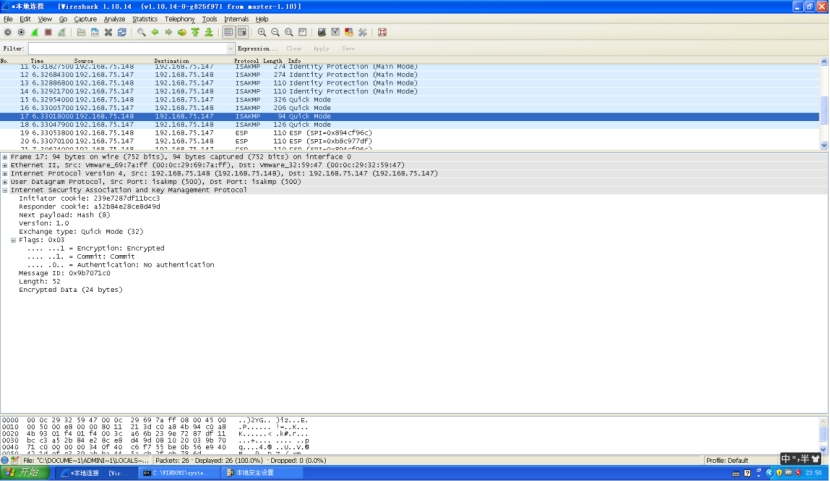The width and height of the screenshot is (830, 481).
Task: Open Preferences from the toolbar
Action: pos(362,32)
